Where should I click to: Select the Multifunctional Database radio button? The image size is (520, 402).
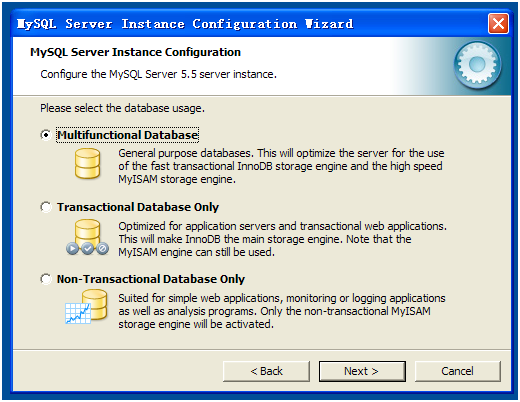[x=46, y=135]
